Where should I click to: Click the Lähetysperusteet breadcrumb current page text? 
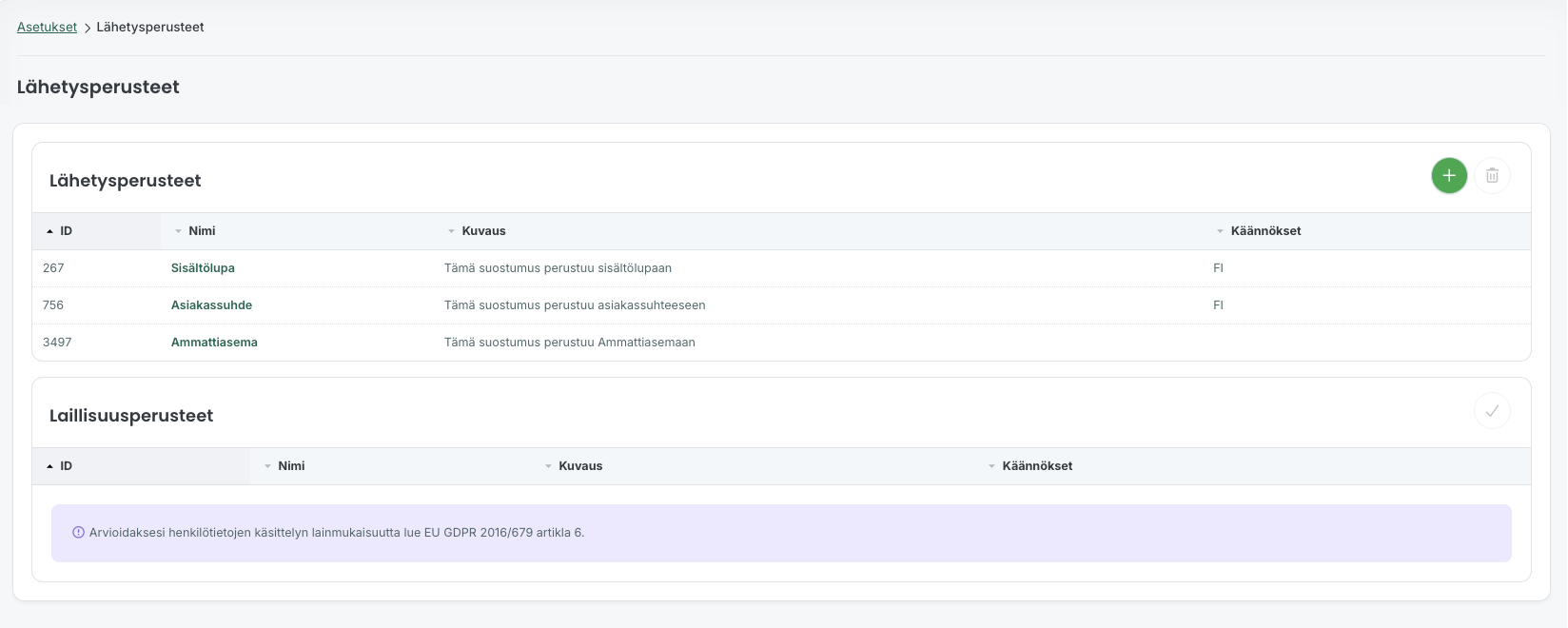[x=150, y=27]
